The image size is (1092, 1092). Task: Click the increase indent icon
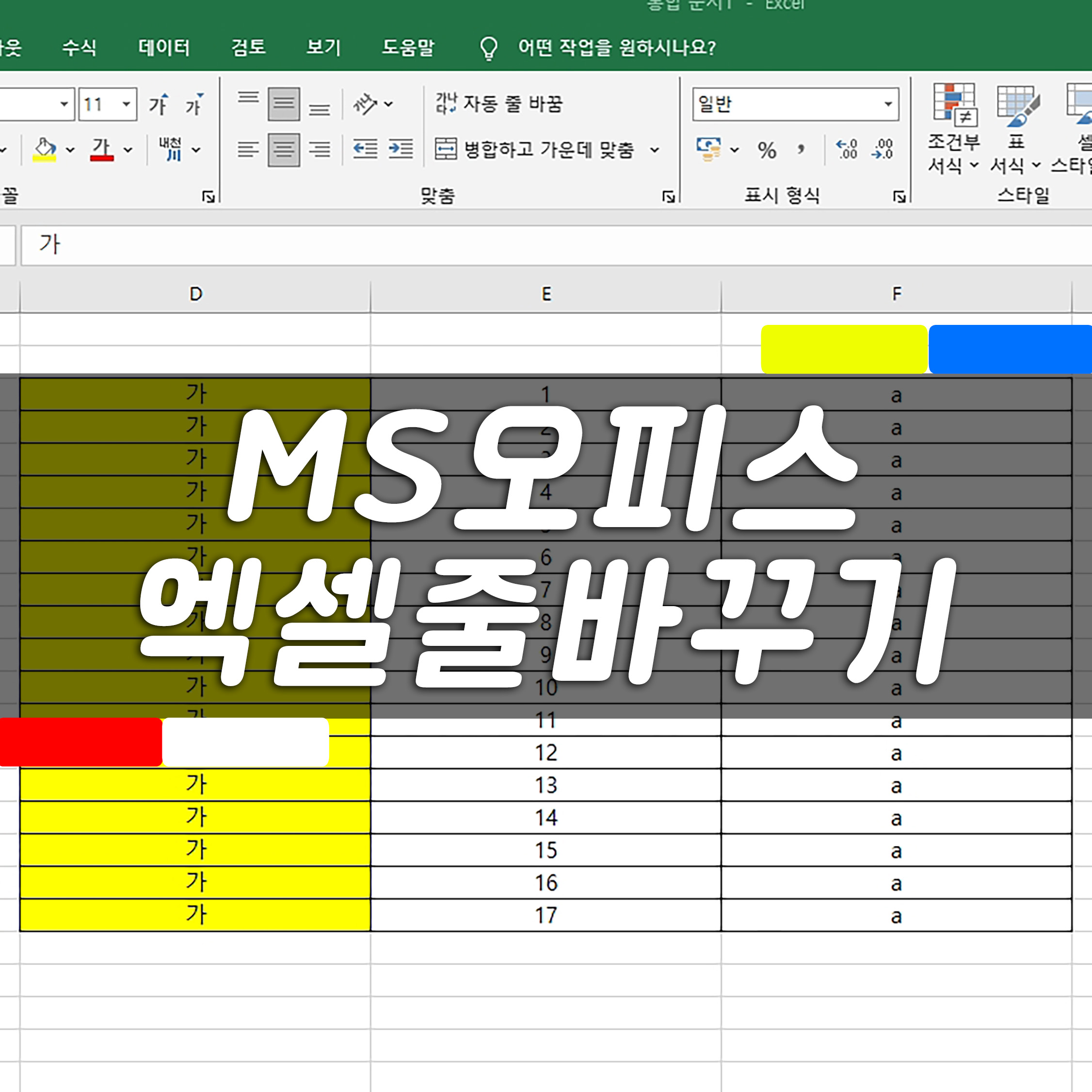pyautogui.click(x=401, y=149)
